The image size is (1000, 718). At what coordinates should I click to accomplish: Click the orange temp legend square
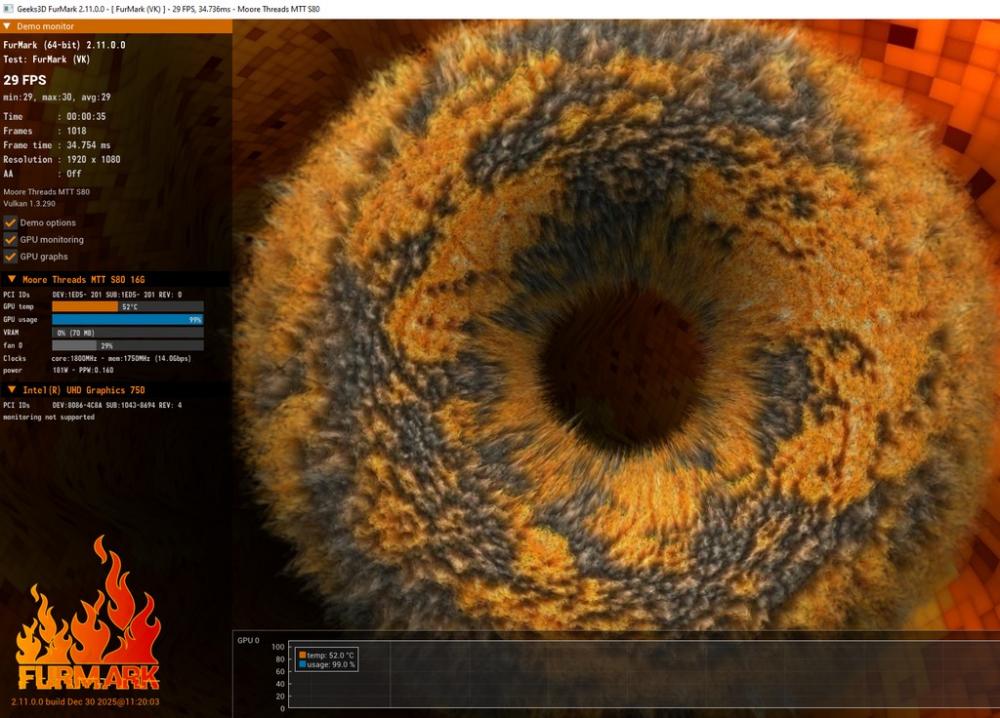click(303, 655)
